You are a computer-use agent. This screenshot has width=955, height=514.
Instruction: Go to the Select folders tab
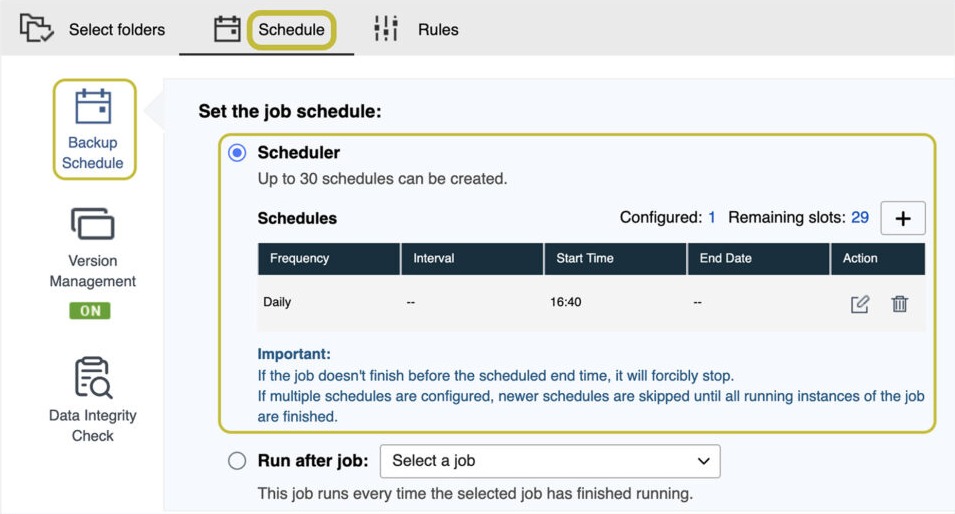116,29
